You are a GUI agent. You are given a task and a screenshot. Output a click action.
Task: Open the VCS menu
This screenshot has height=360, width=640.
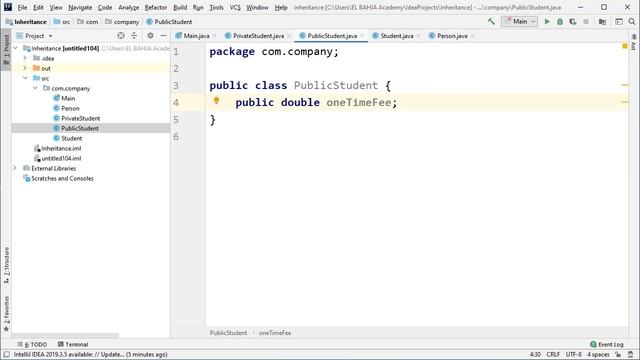click(x=235, y=7)
